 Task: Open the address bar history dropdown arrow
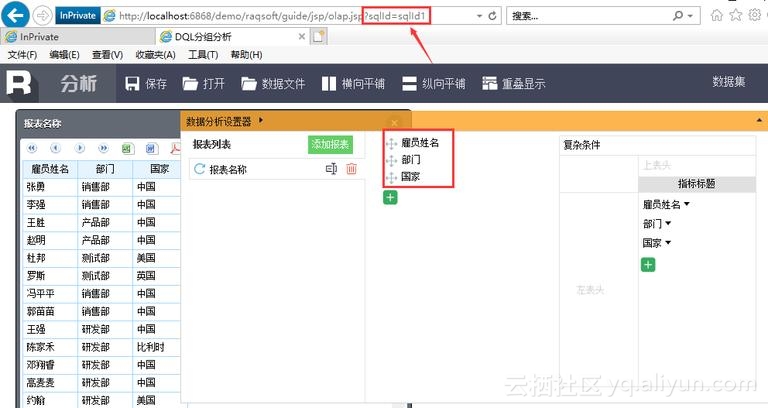[480, 16]
